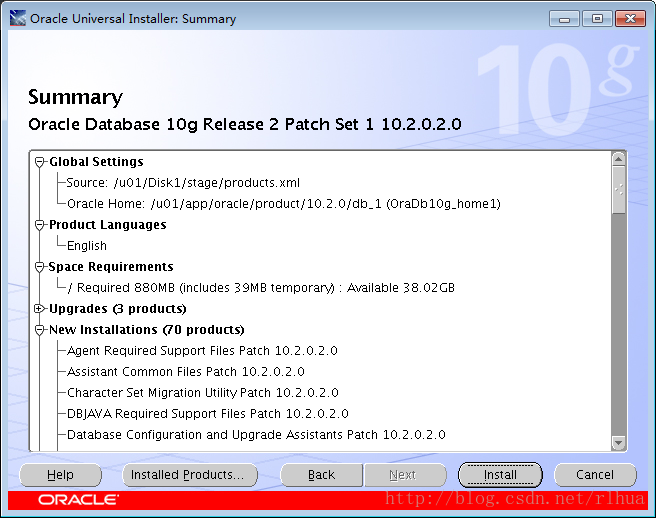656x518 pixels.
Task: Select the Source: /u01/Disk1/stage/products.xml row
Action: point(183,183)
